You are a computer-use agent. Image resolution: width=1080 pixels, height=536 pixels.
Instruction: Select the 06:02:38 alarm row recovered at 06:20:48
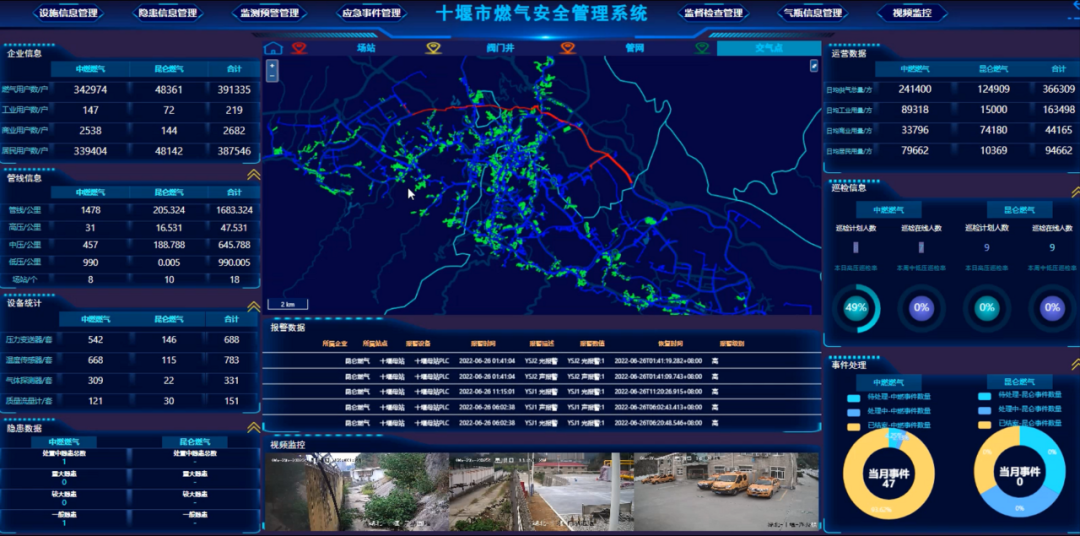(x=543, y=422)
